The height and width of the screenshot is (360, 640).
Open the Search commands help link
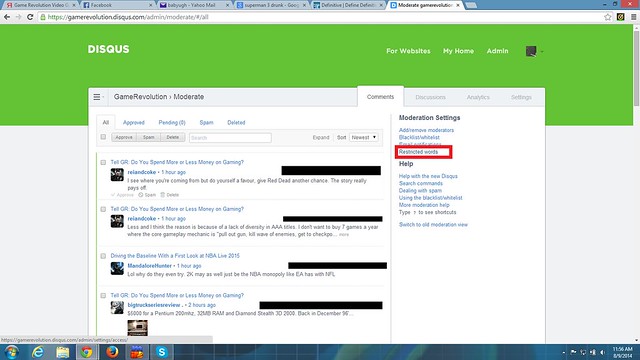pos(421,184)
